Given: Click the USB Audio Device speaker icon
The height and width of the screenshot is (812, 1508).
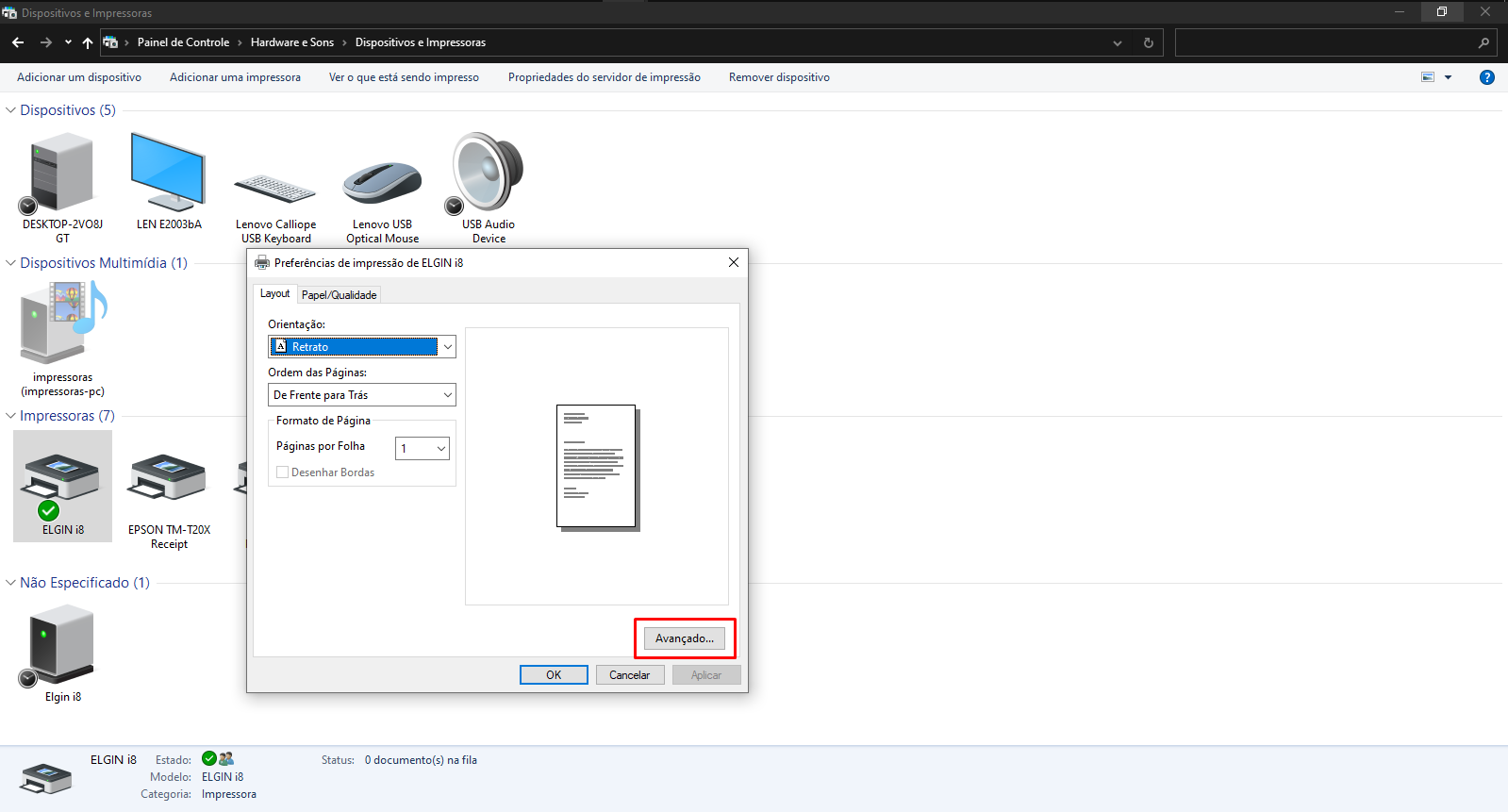Looking at the screenshot, I should coord(488,173).
